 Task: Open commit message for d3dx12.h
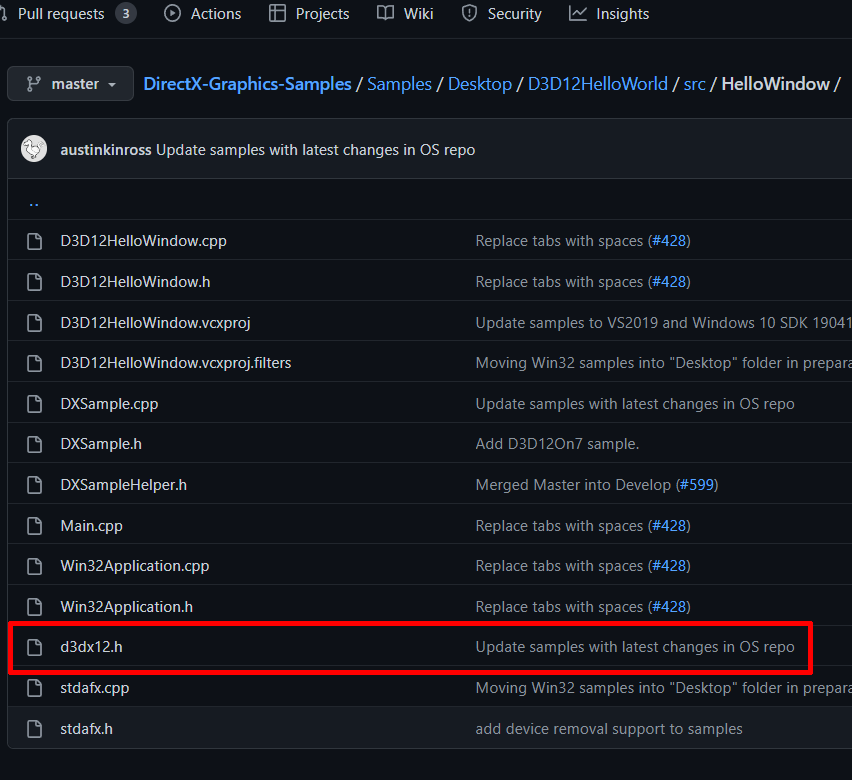635,647
